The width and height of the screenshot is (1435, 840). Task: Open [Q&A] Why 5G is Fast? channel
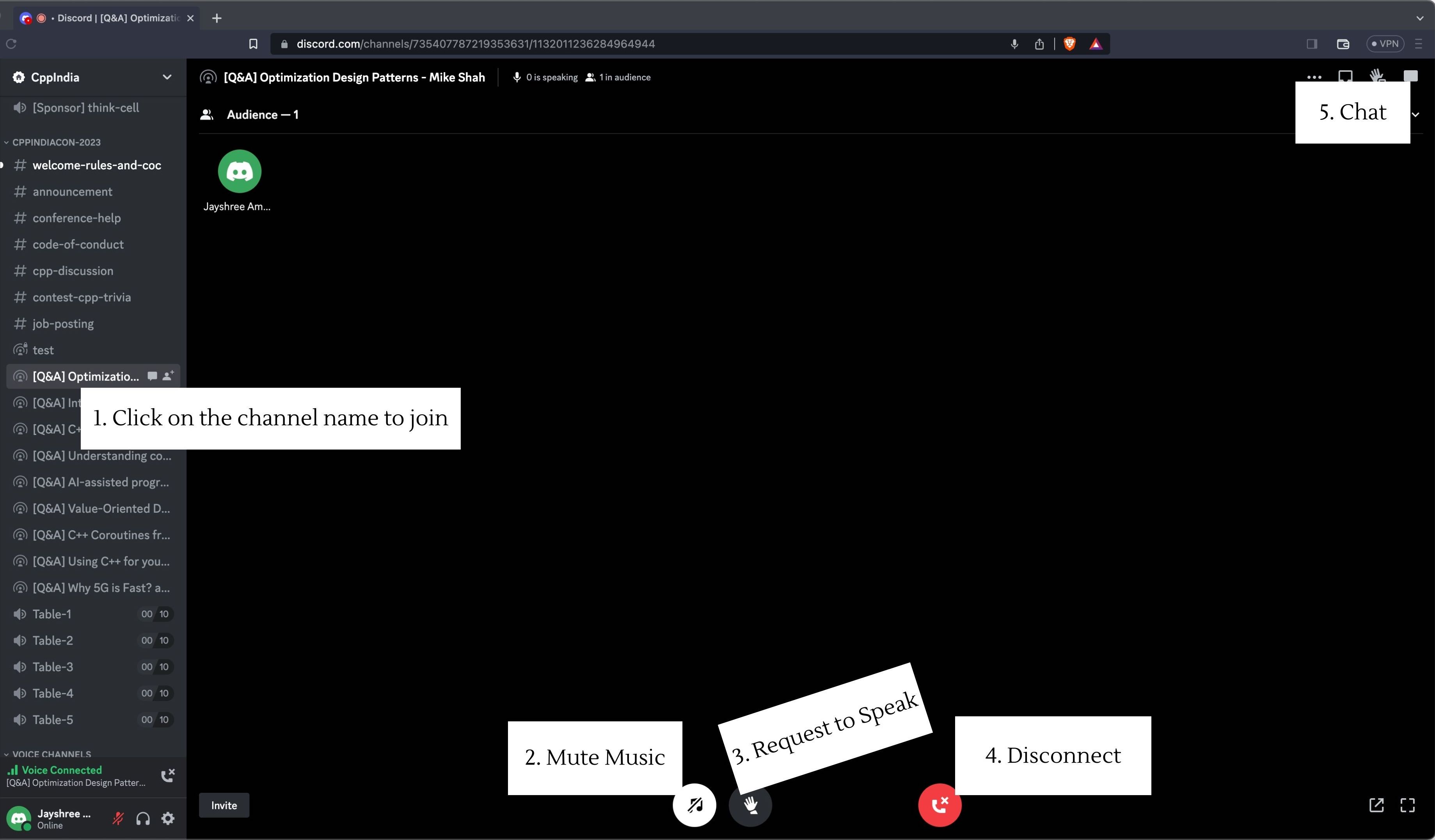pos(93,587)
